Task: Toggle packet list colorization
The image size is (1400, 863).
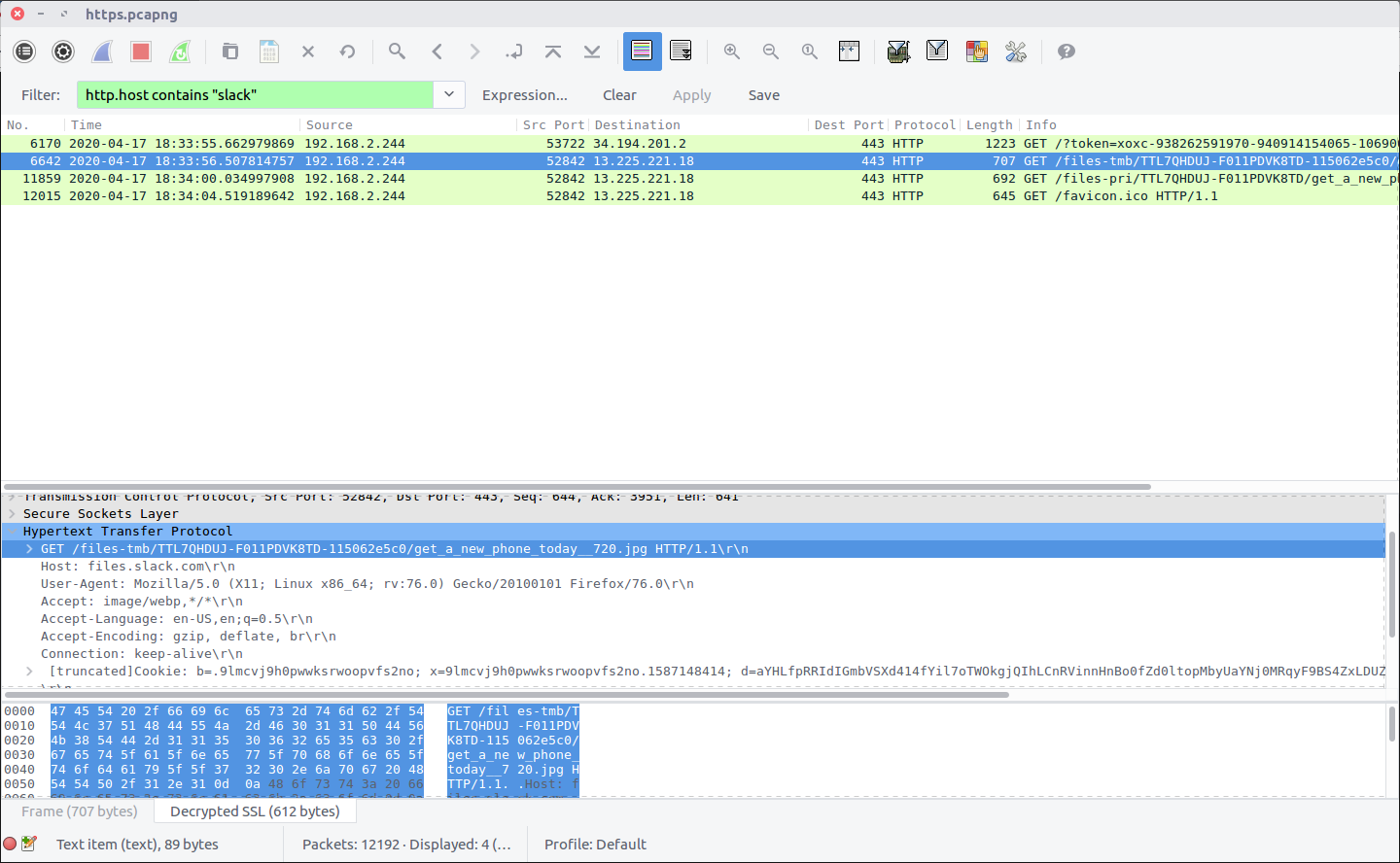Action: click(x=642, y=52)
